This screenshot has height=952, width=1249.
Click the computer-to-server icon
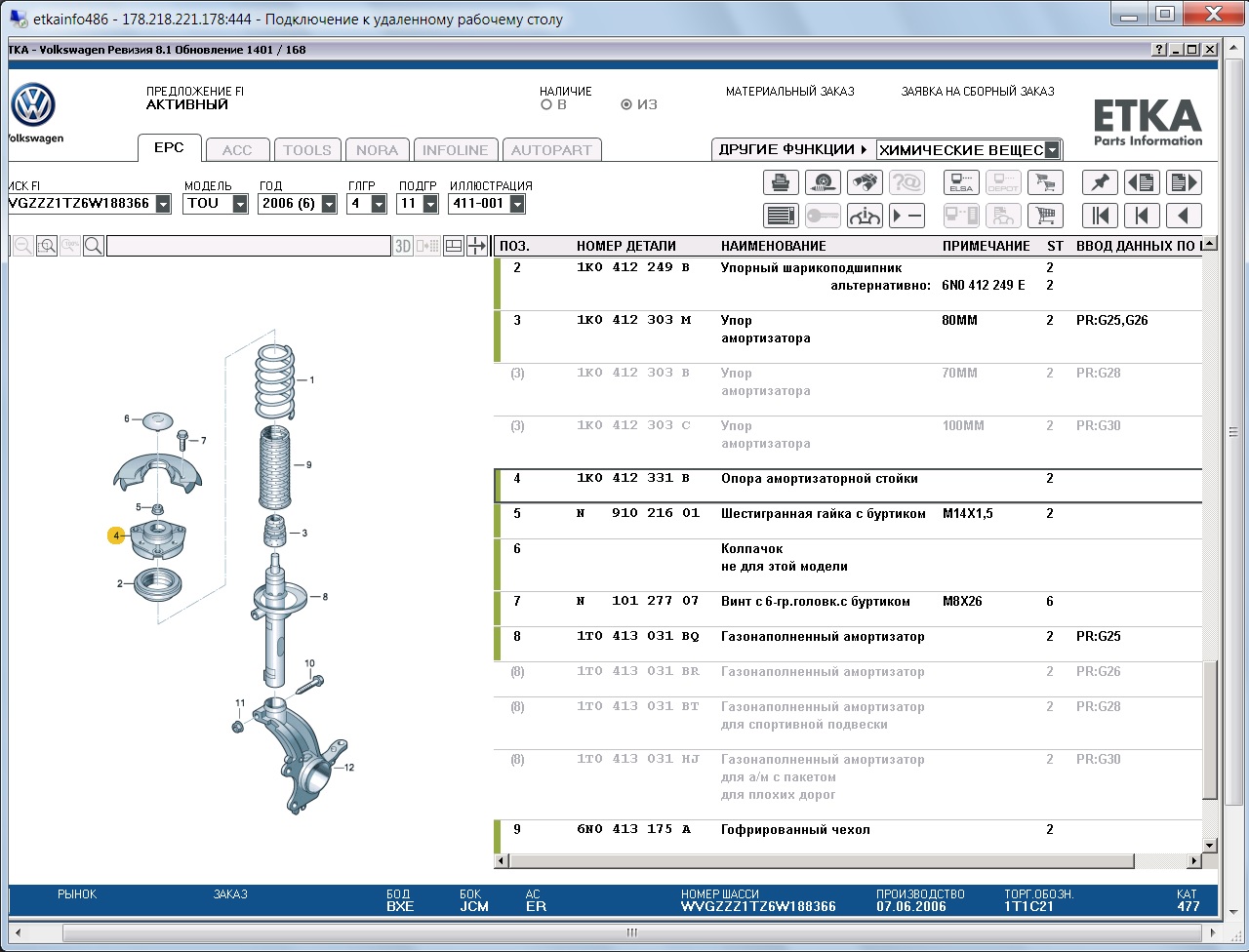(961, 216)
